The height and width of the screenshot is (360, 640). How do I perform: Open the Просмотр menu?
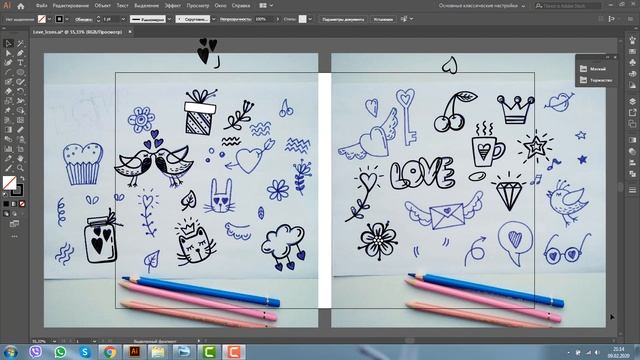pos(198,6)
